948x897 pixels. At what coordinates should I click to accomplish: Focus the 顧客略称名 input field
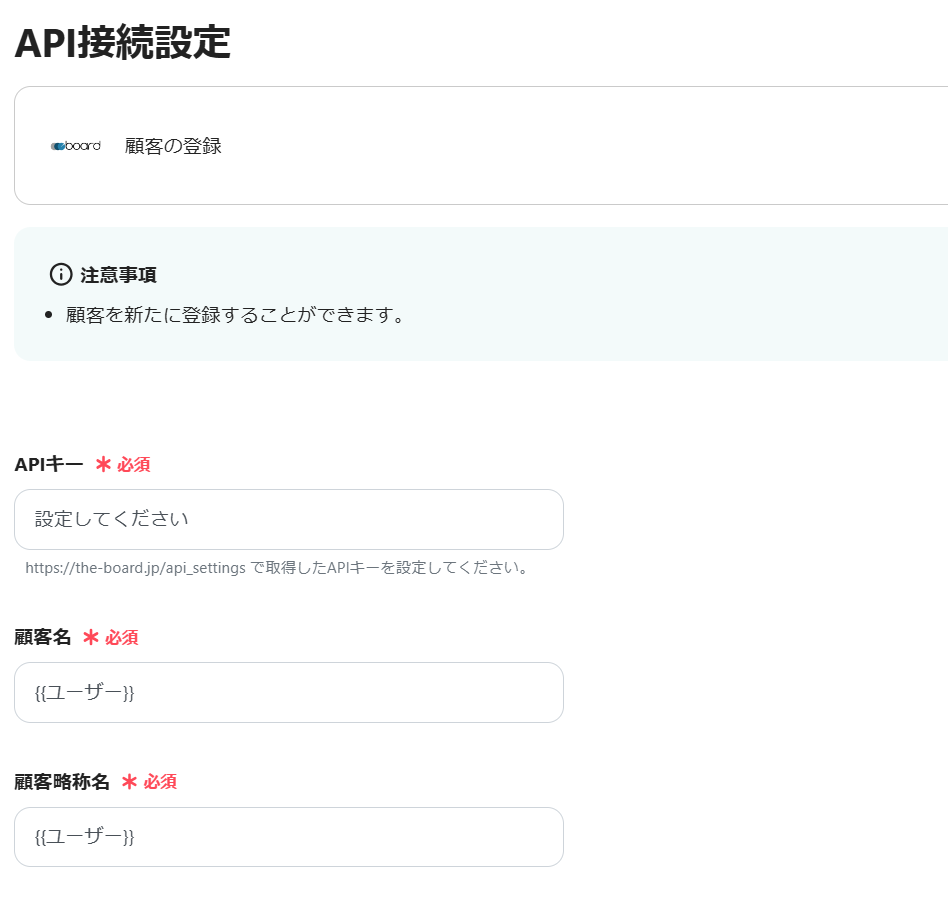289,837
